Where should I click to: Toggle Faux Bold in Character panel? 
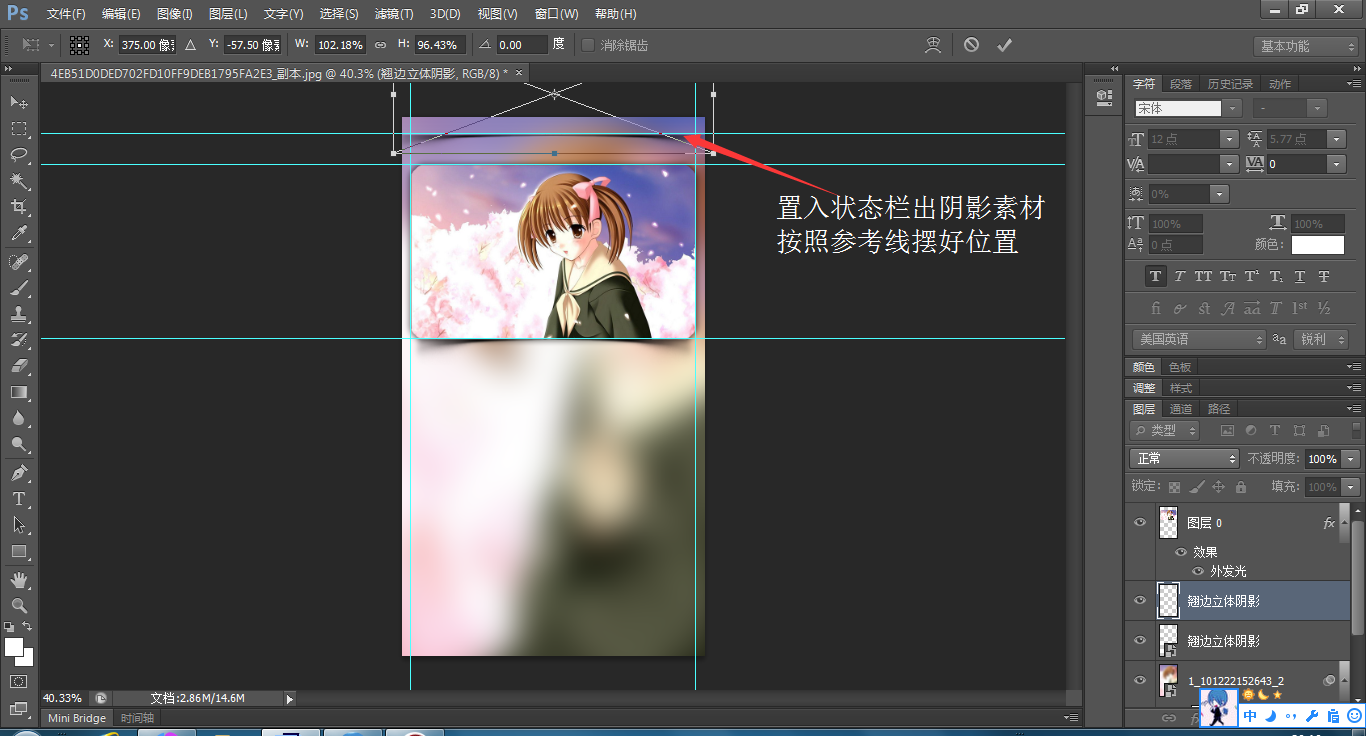click(1156, 276)
